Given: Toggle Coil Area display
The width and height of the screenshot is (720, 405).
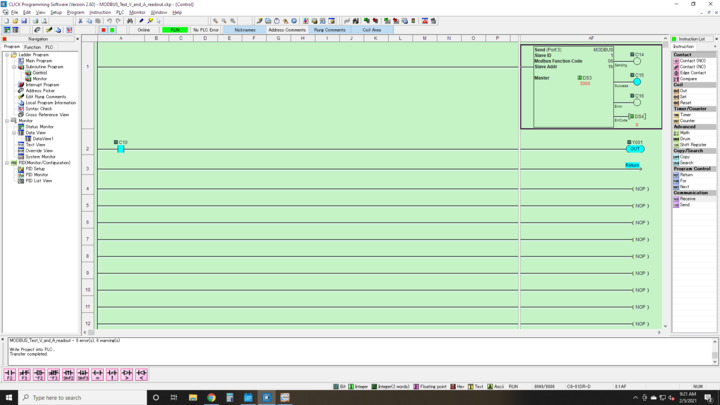Looking at the screenshot, I should 371,30.
